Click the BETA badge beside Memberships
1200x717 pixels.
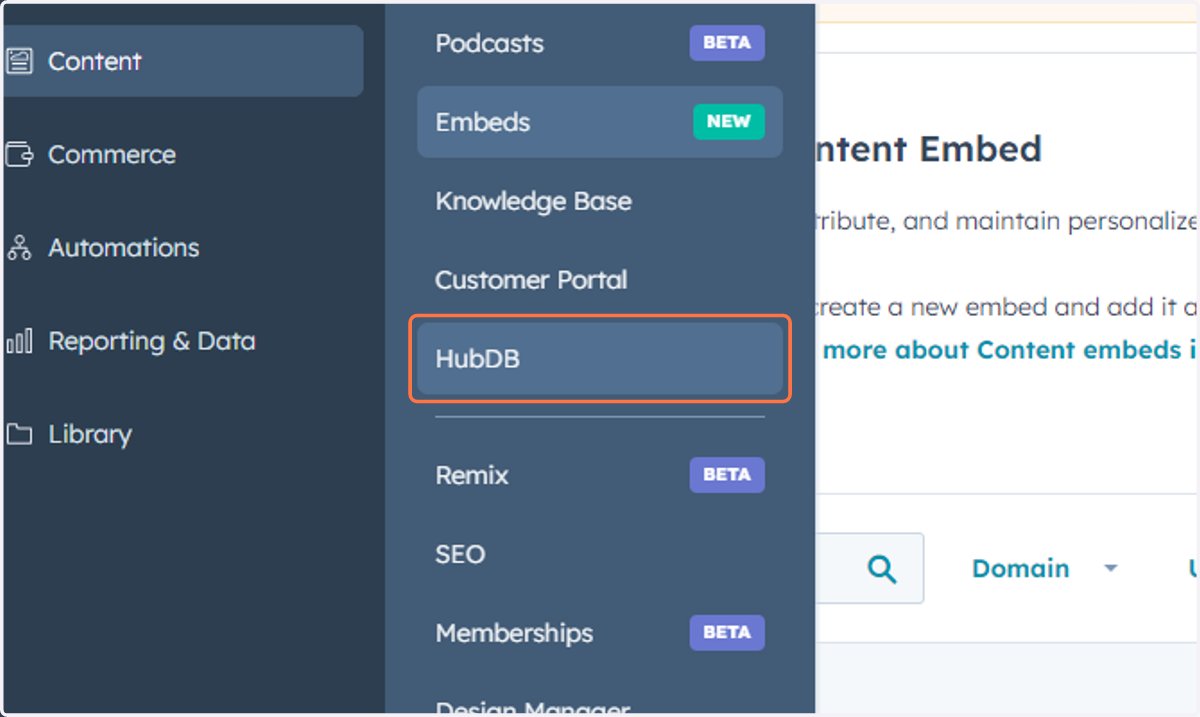727,633
